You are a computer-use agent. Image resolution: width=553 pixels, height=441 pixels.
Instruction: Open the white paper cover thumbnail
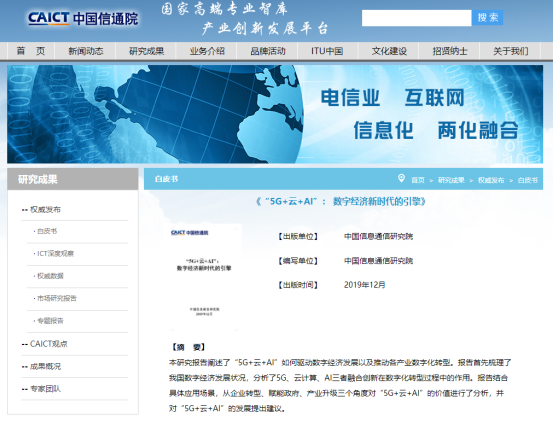click(x=205, y=278)
